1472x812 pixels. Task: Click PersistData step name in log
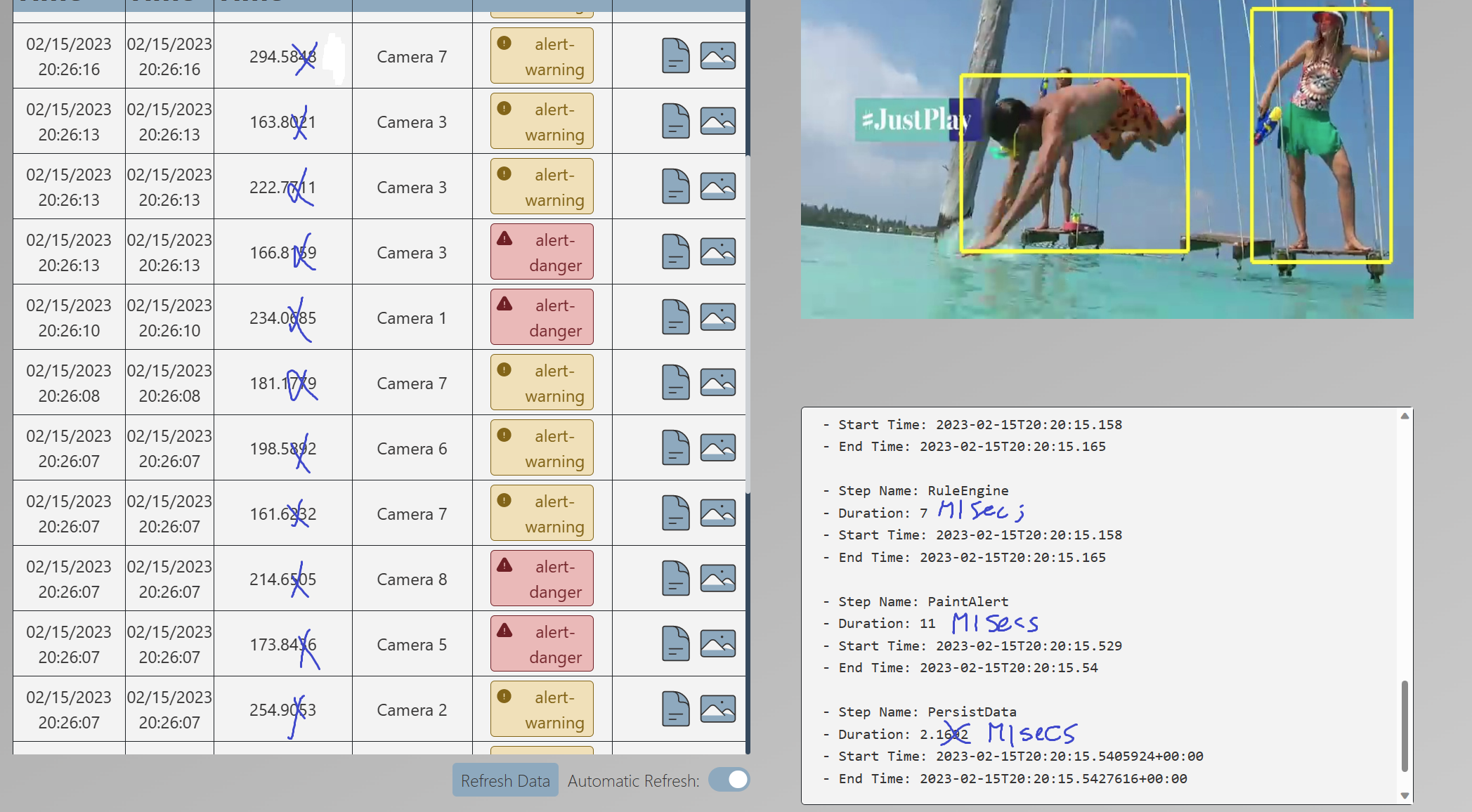[971, 712]
